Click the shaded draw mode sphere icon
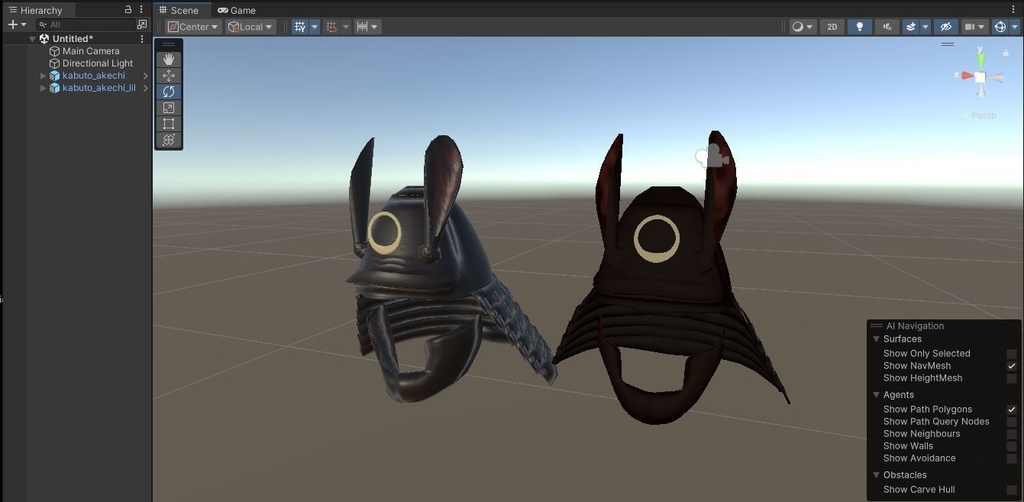 (x=797, y=27)
